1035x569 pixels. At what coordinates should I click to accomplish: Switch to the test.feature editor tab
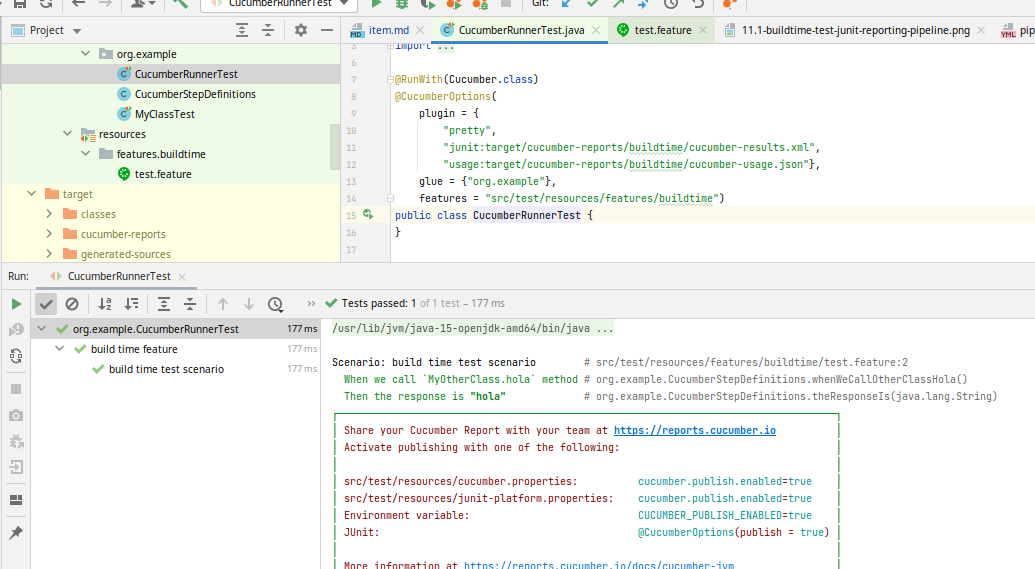[x=662, y=31]
